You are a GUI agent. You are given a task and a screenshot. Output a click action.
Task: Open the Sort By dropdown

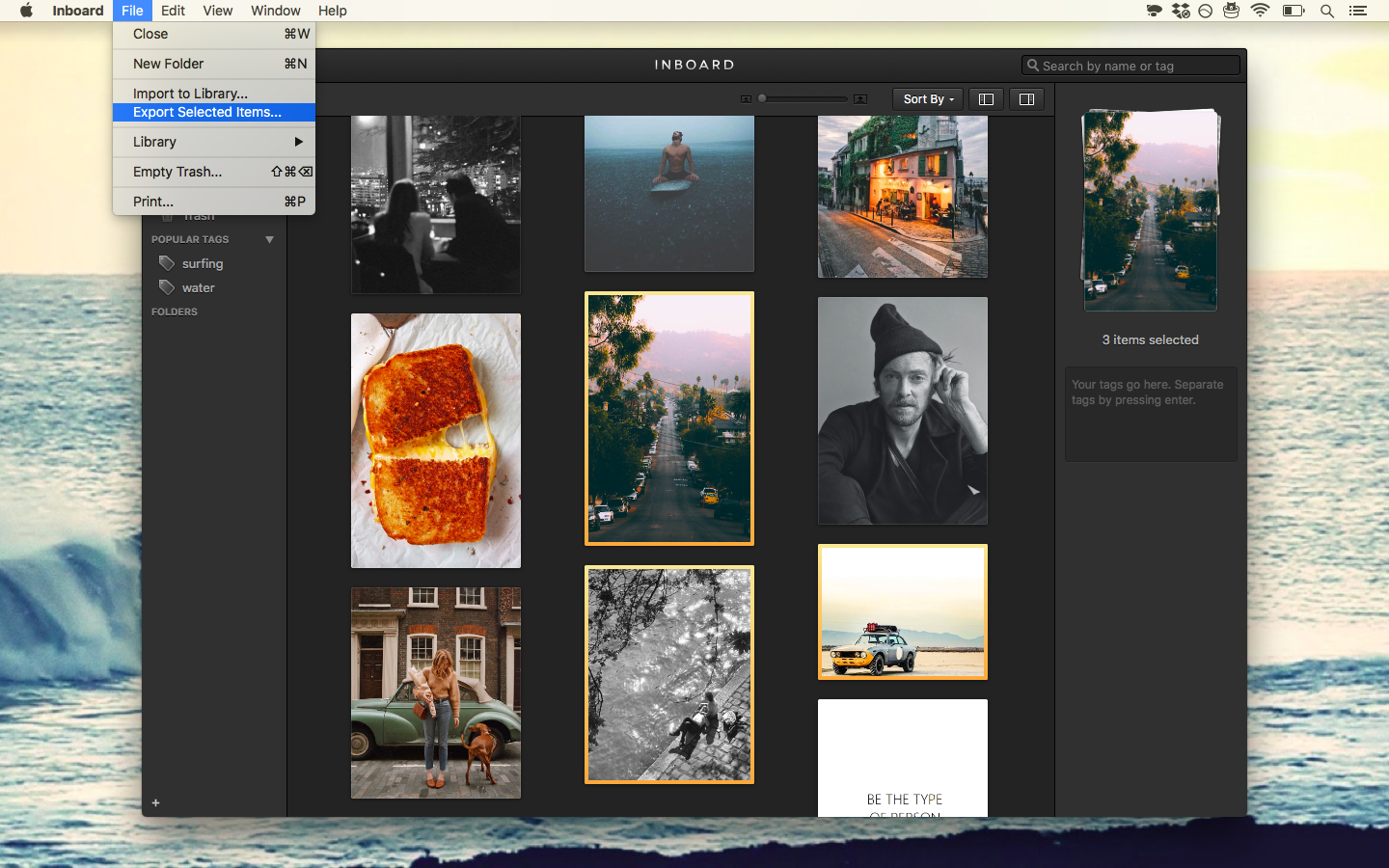point(925,98)
